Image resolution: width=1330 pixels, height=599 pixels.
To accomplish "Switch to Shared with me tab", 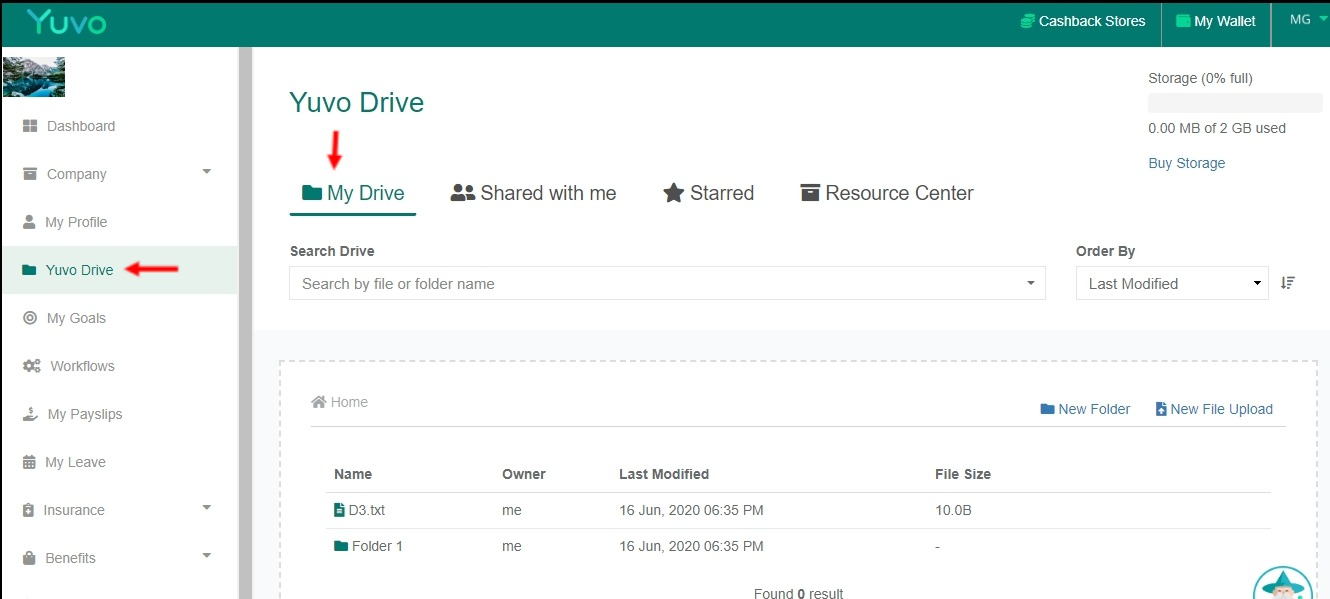I will pos(534,193).
